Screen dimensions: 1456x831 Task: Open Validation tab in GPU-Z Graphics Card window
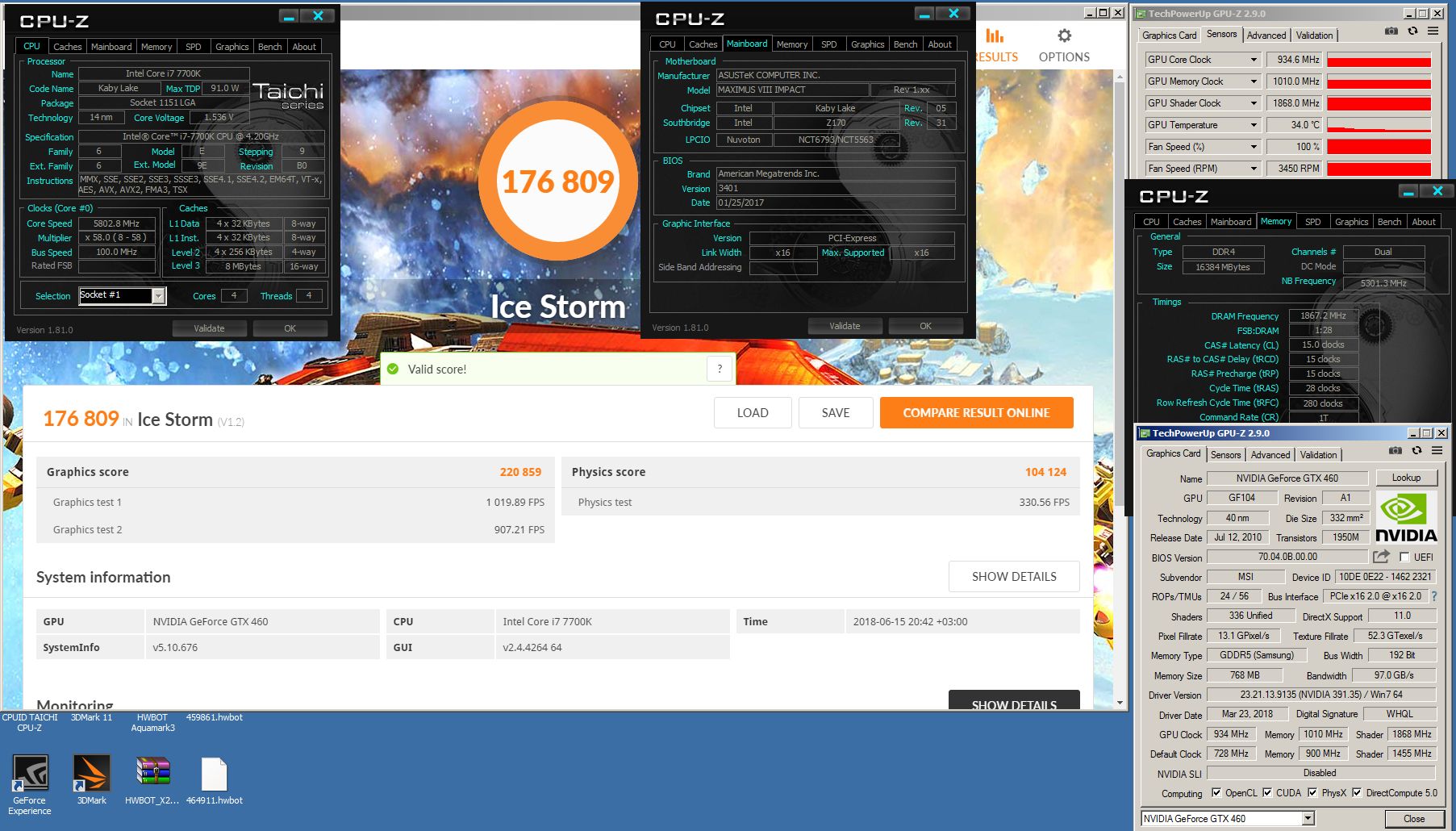point(1319,455)
